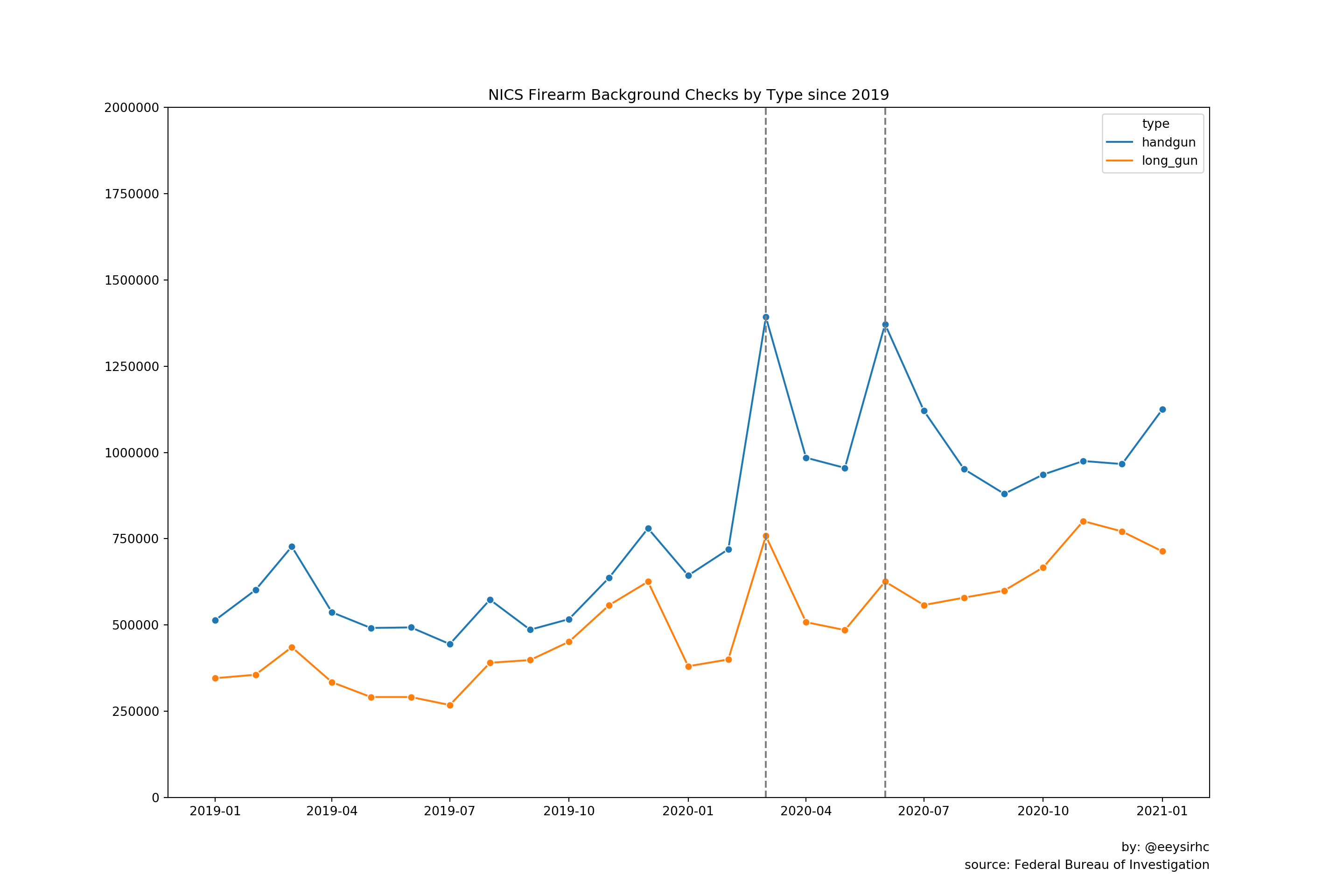Click the legend title 'type'
Screen dimensions: 1344x896
[x=1155, y=124]
